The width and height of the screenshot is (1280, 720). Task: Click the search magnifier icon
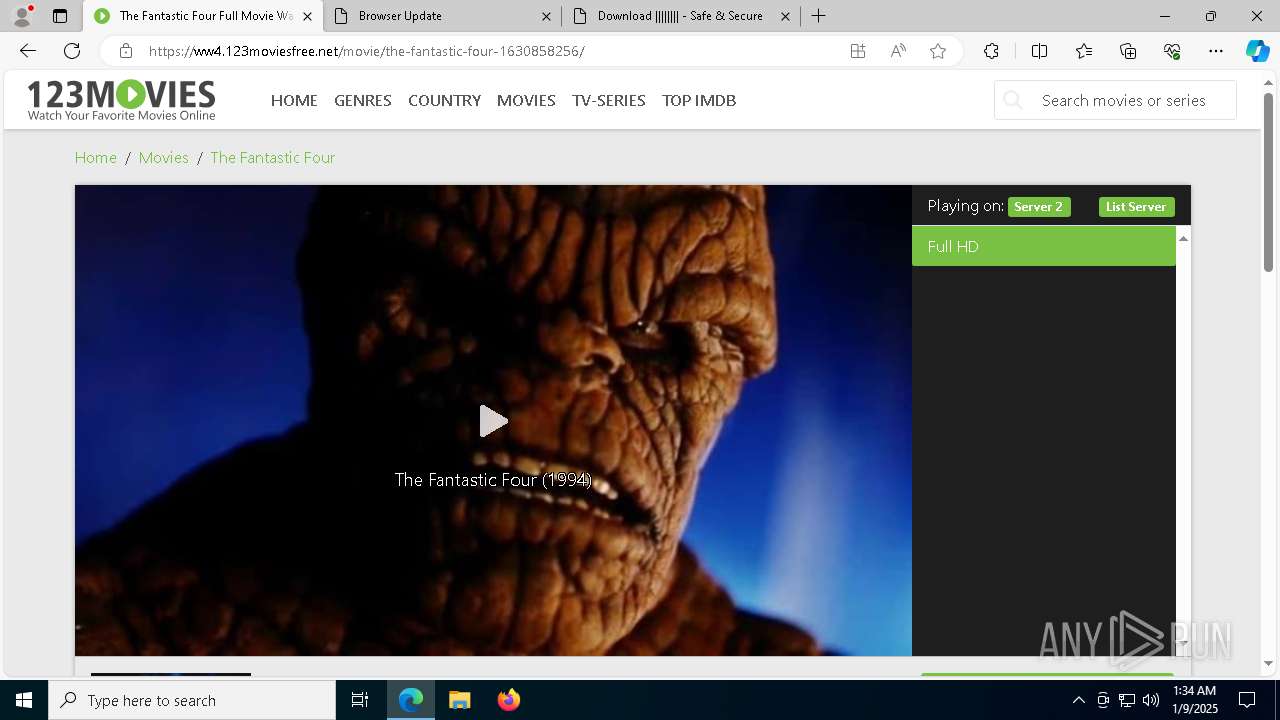point(1013,100)
